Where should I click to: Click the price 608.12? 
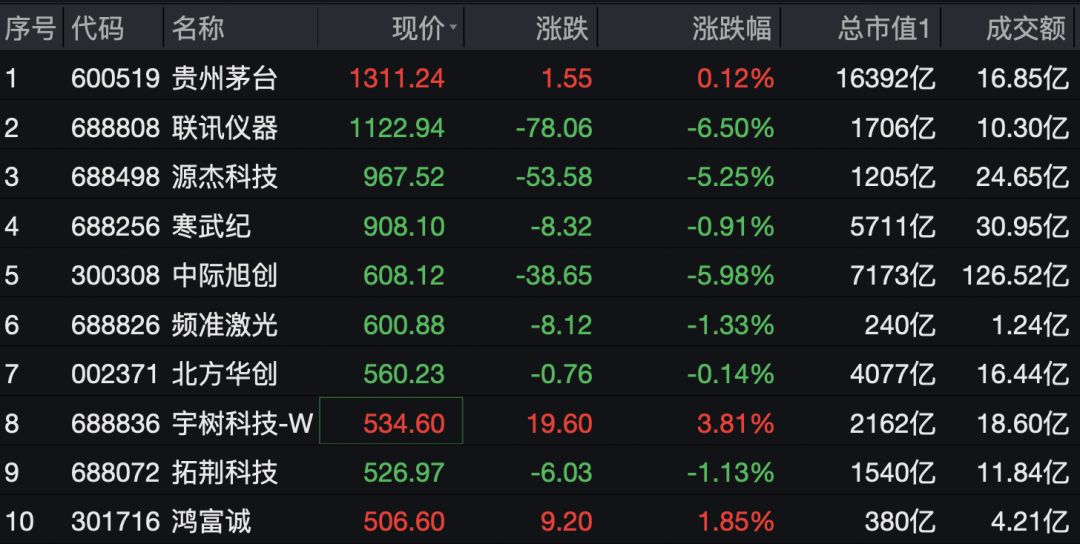(404, 275)
